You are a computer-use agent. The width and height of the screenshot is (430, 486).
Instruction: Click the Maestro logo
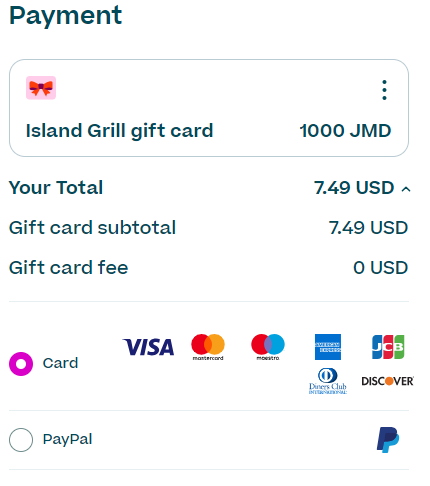[x=268, y=347]
